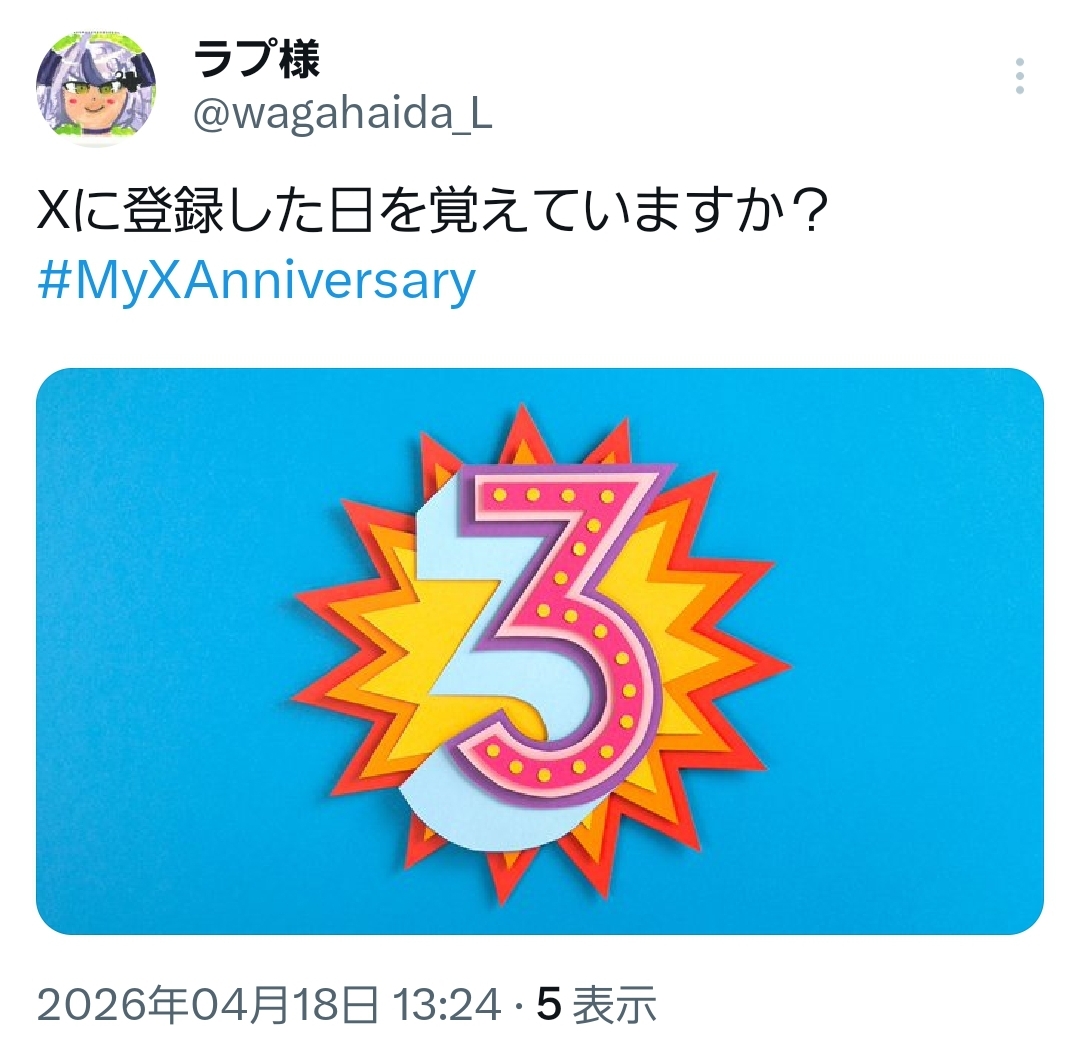
Task: Select the Japanese tweet text about registering on X
Action: 433,211
